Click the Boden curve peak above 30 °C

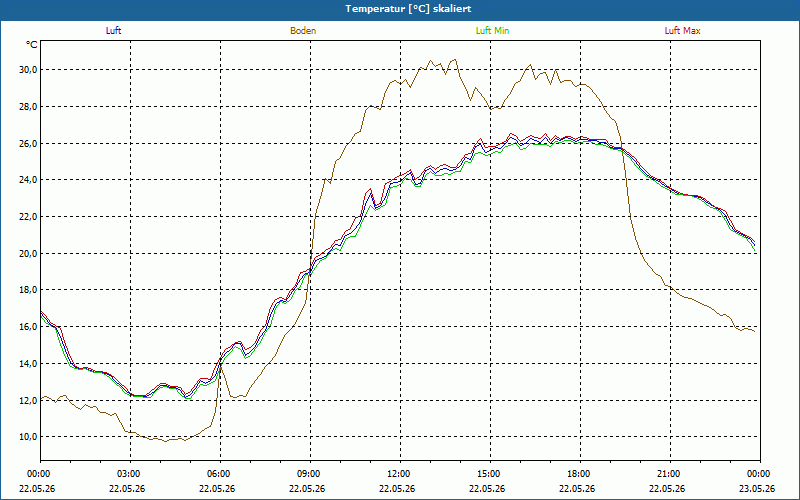[455, 59]
